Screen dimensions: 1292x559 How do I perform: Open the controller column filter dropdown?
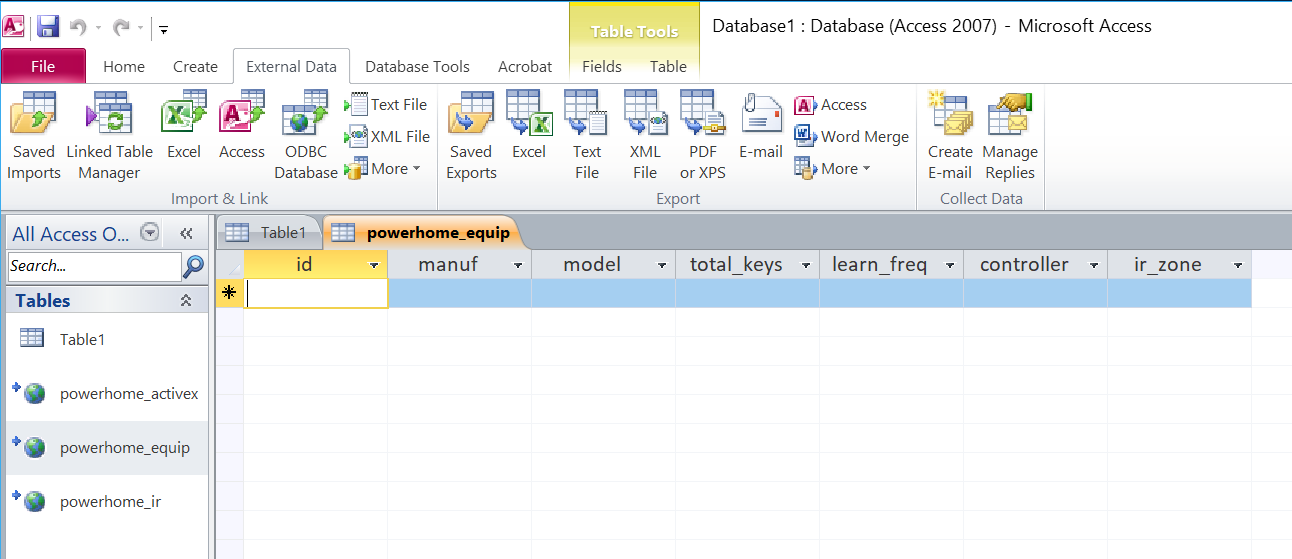click(1095, 265)
